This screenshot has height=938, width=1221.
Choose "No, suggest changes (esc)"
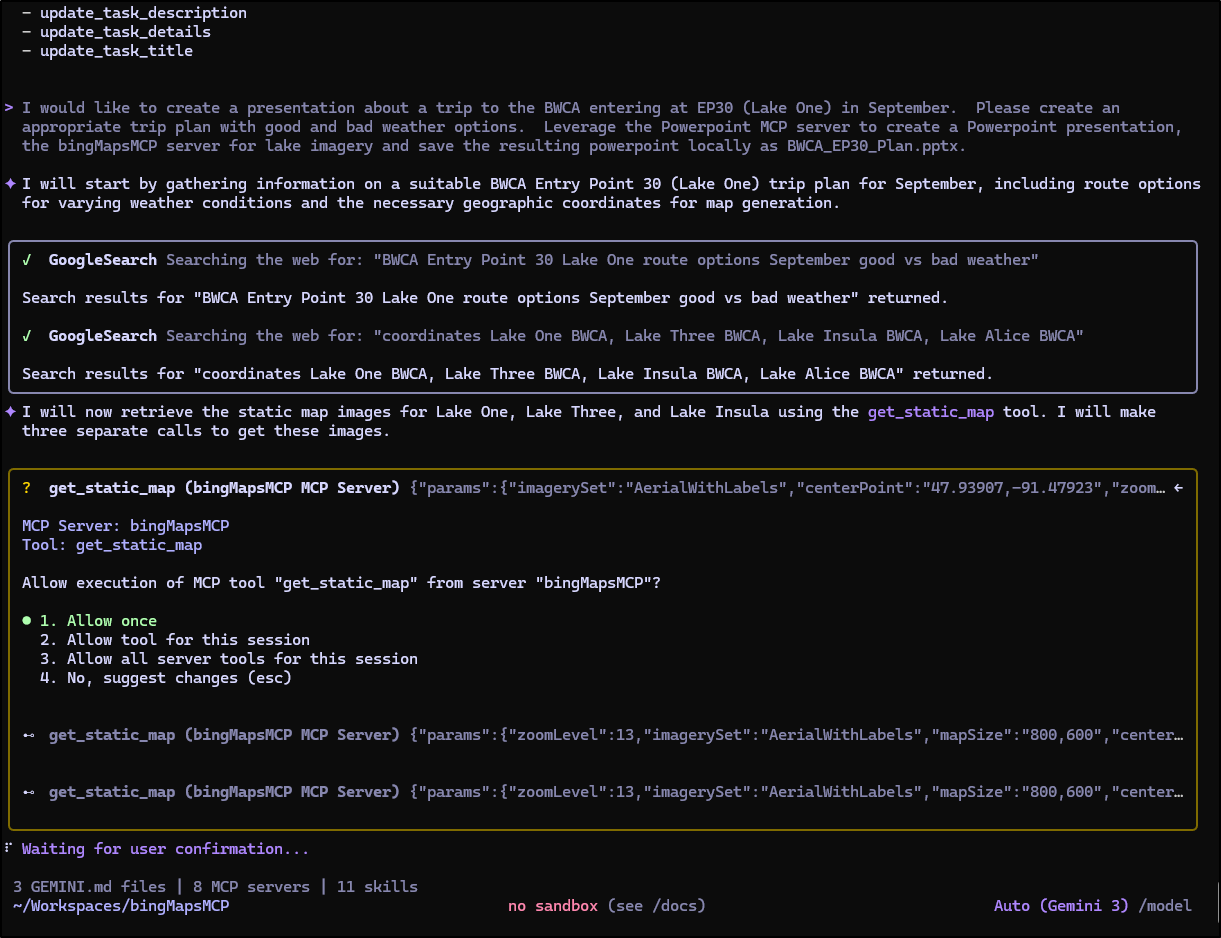pyautogui.click(x=166, y=678)
